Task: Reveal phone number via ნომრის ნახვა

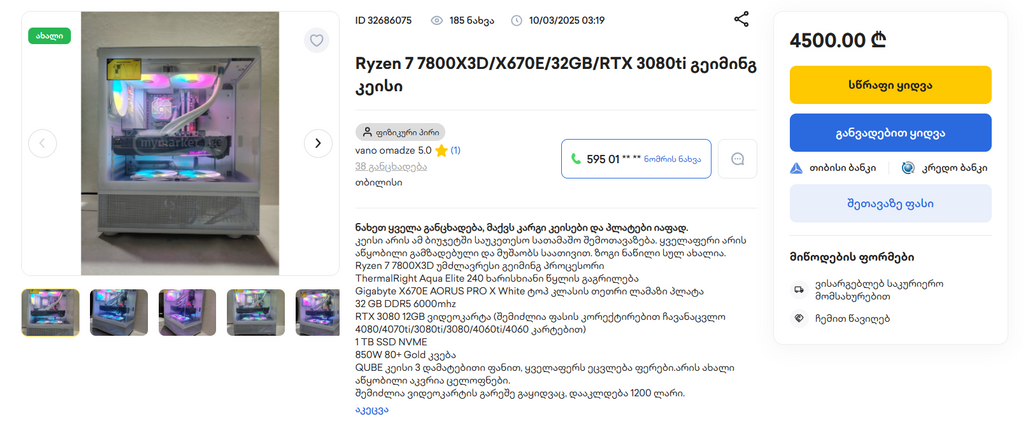Action: click(x=673, y=159)
